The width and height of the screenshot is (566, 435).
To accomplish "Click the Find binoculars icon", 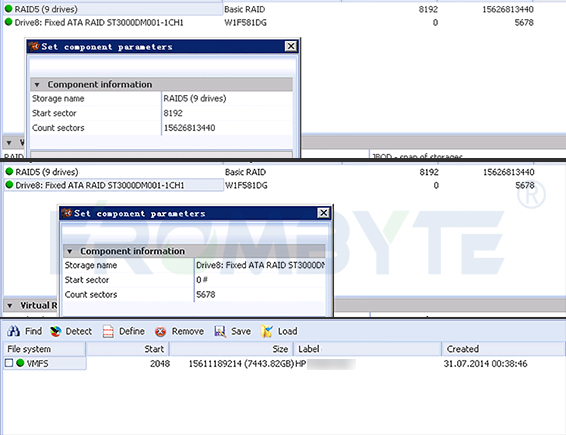I will click(x=14, y=331).
